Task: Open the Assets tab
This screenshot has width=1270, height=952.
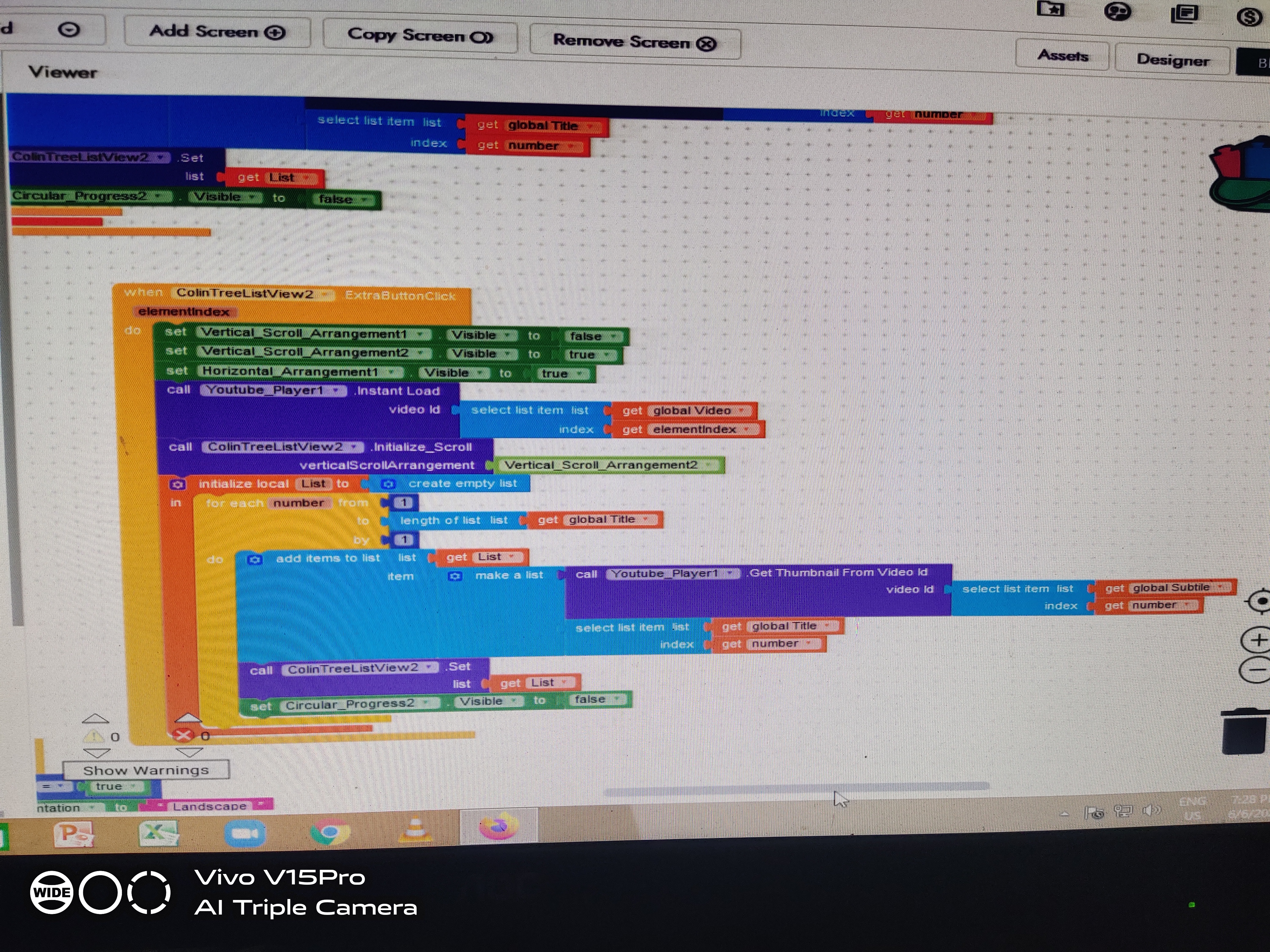Action: pos(1063,56)
